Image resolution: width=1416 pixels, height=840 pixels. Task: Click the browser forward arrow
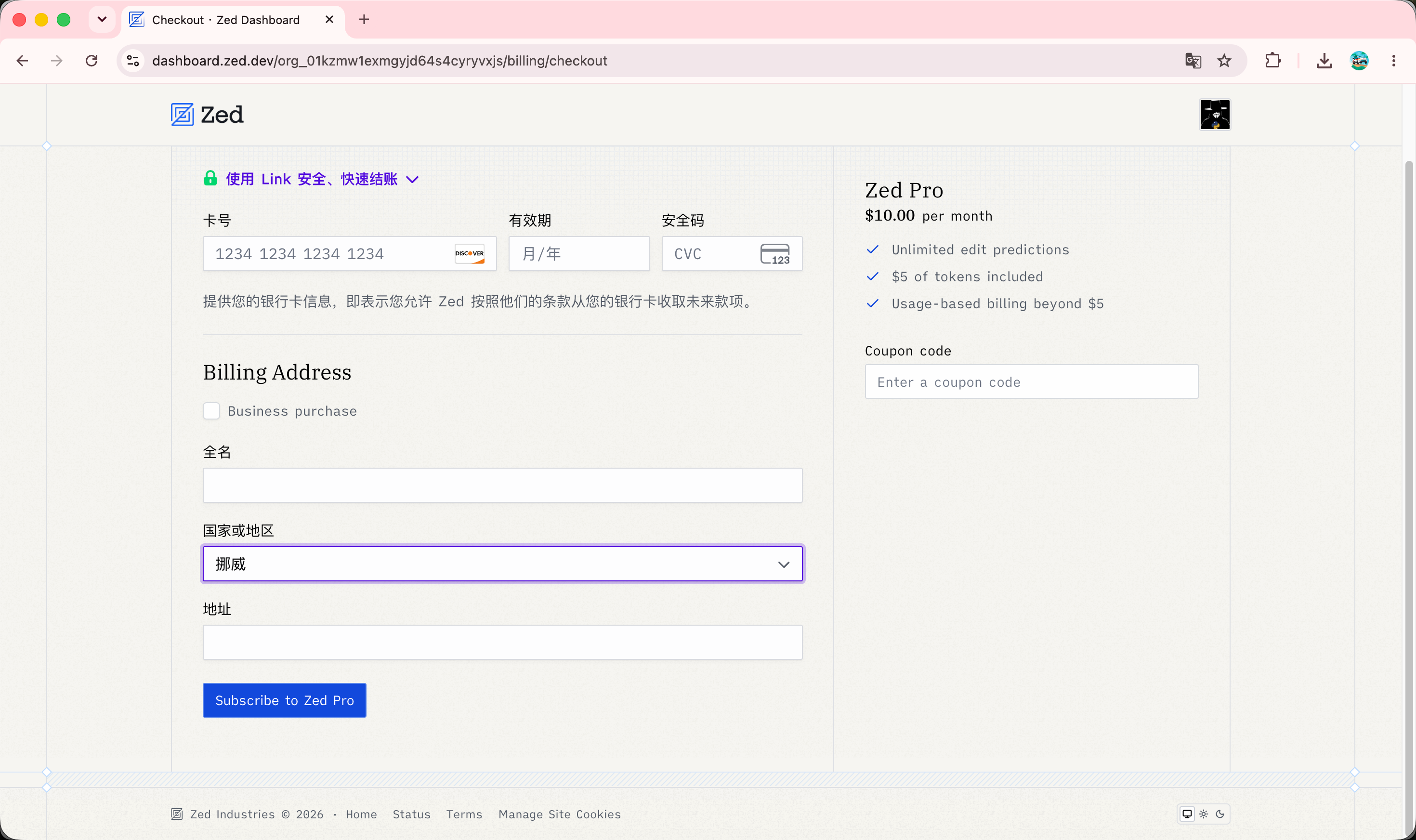click(57, 61)
